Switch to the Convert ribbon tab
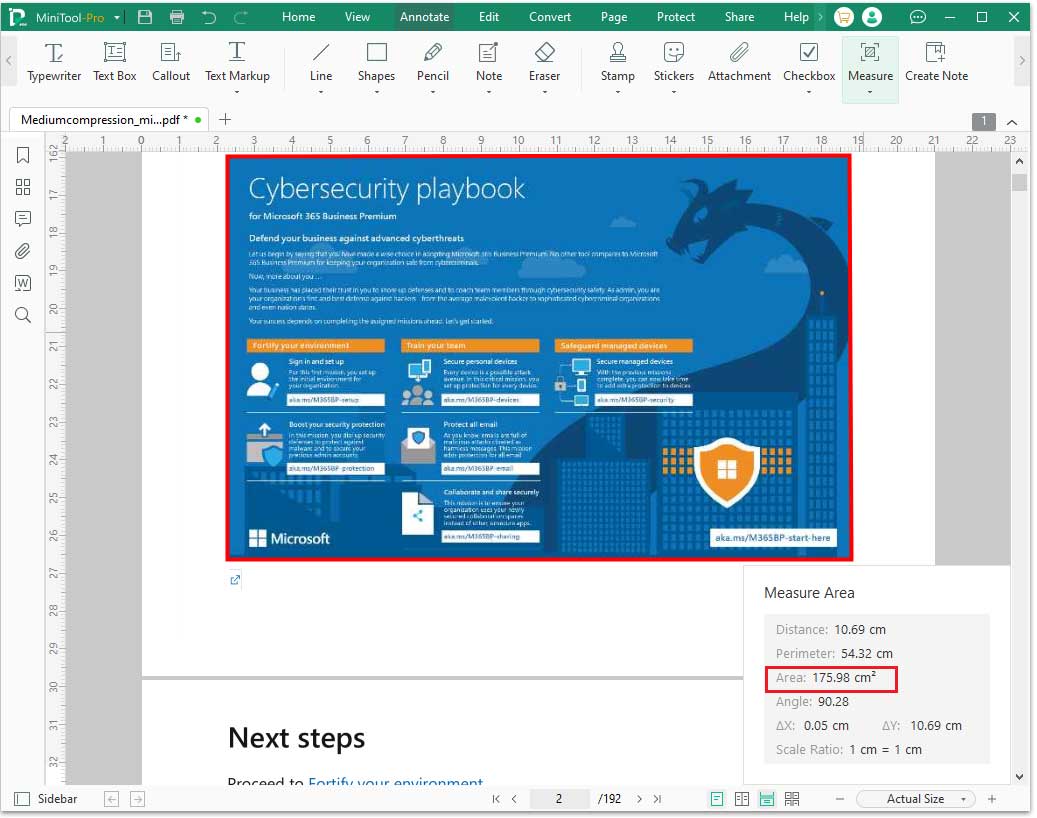Screen dimensions: 1037x818 coord(550,16)
